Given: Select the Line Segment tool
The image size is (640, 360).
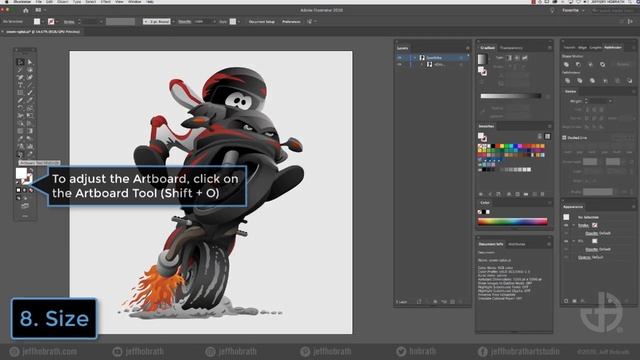Looking at the screenshot, I should pos(30,85).
